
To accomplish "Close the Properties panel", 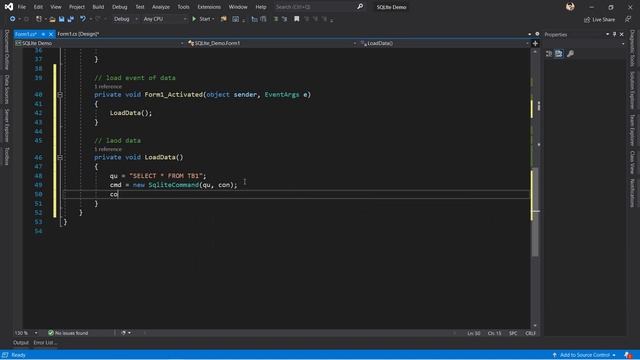I will tap(622, 34).
